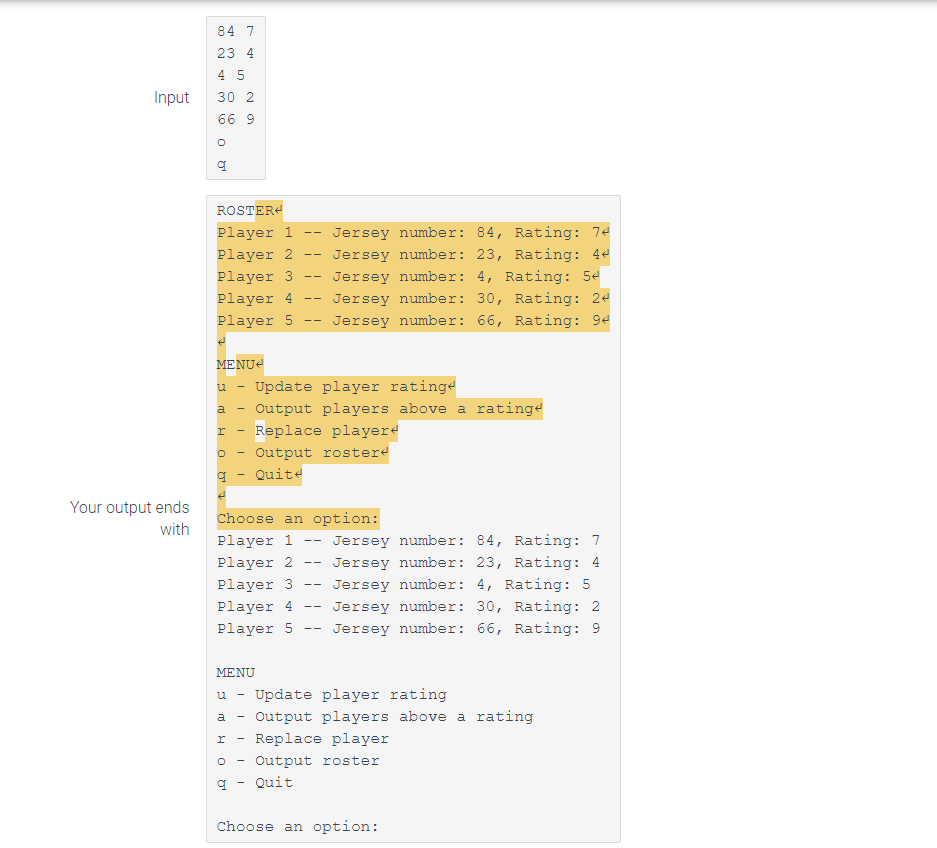Select the highlighted MENU heading
This screenshot has height=848, width=937.
pyautogui.click(x=238, y=364)
